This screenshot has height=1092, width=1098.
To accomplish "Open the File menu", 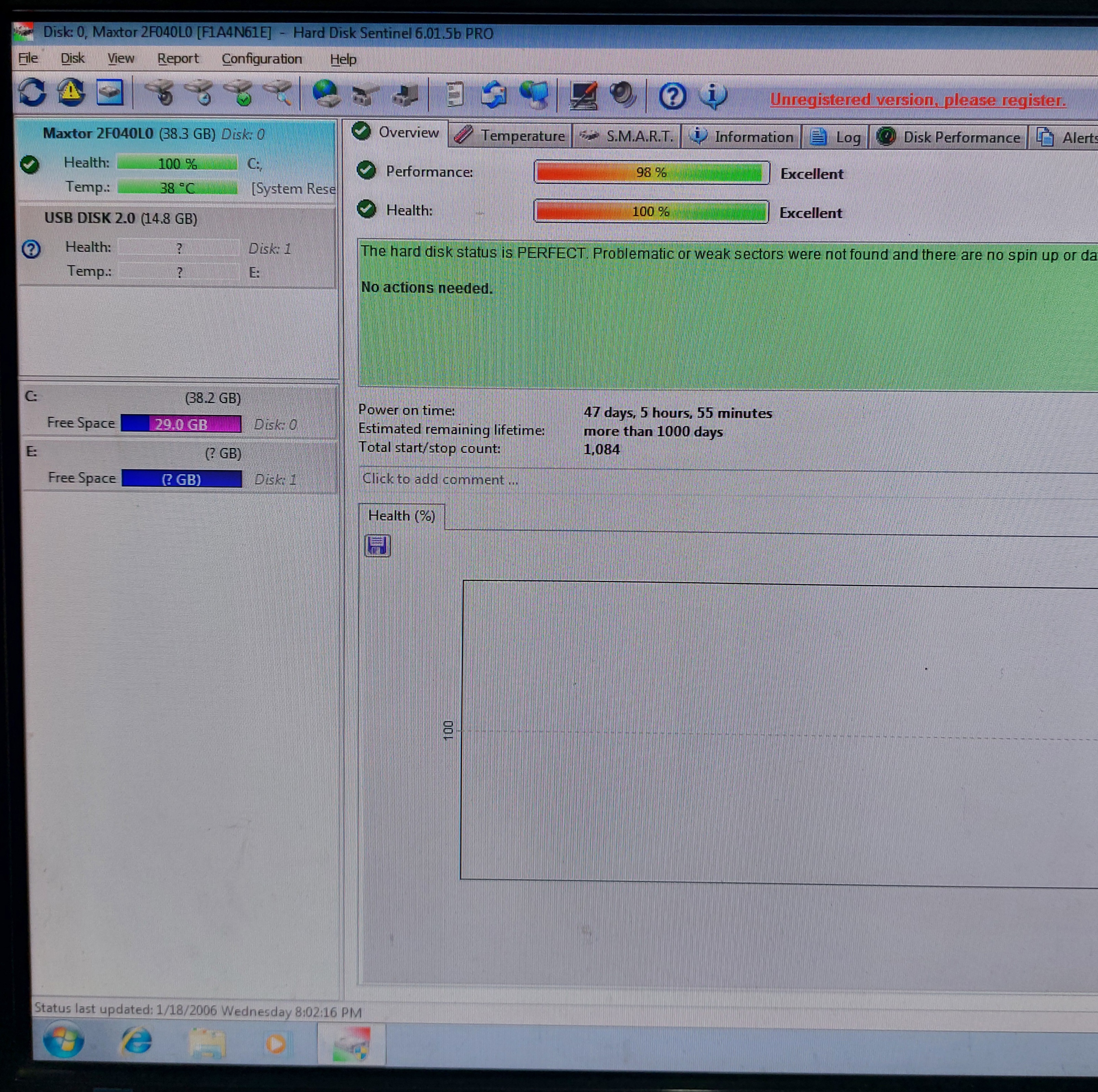I will (x=28, y=58).
